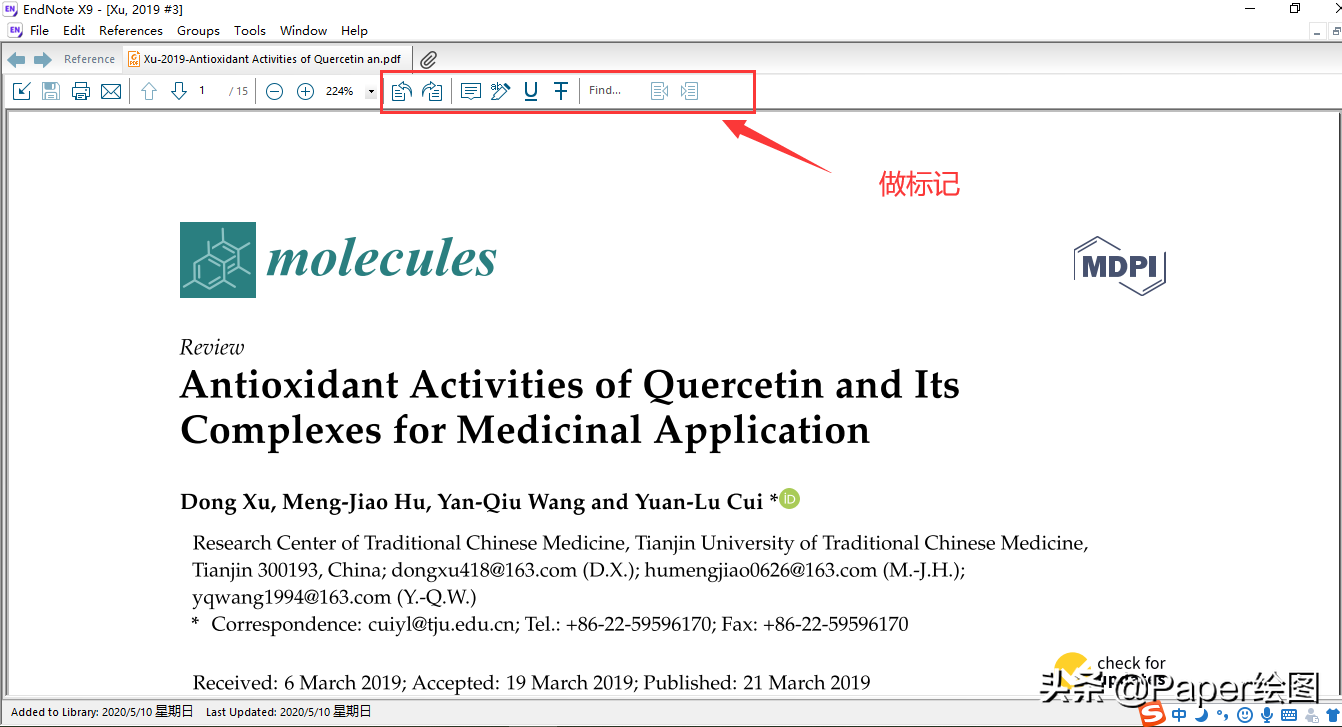Expand the zoom percentage dropdown
1342x727 pixels.
[x=371, y=91]
